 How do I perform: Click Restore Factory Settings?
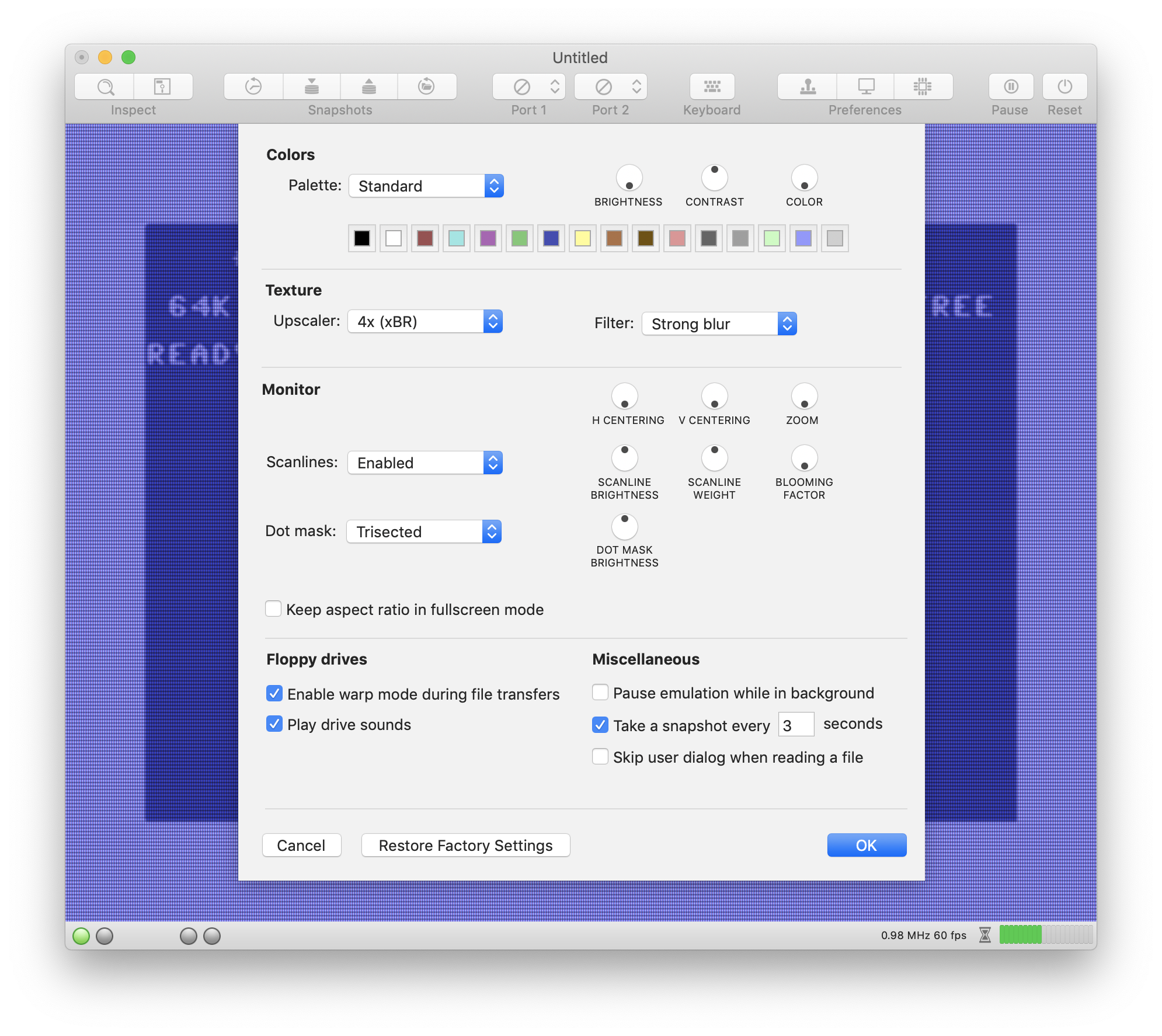(x=466, y=845)
